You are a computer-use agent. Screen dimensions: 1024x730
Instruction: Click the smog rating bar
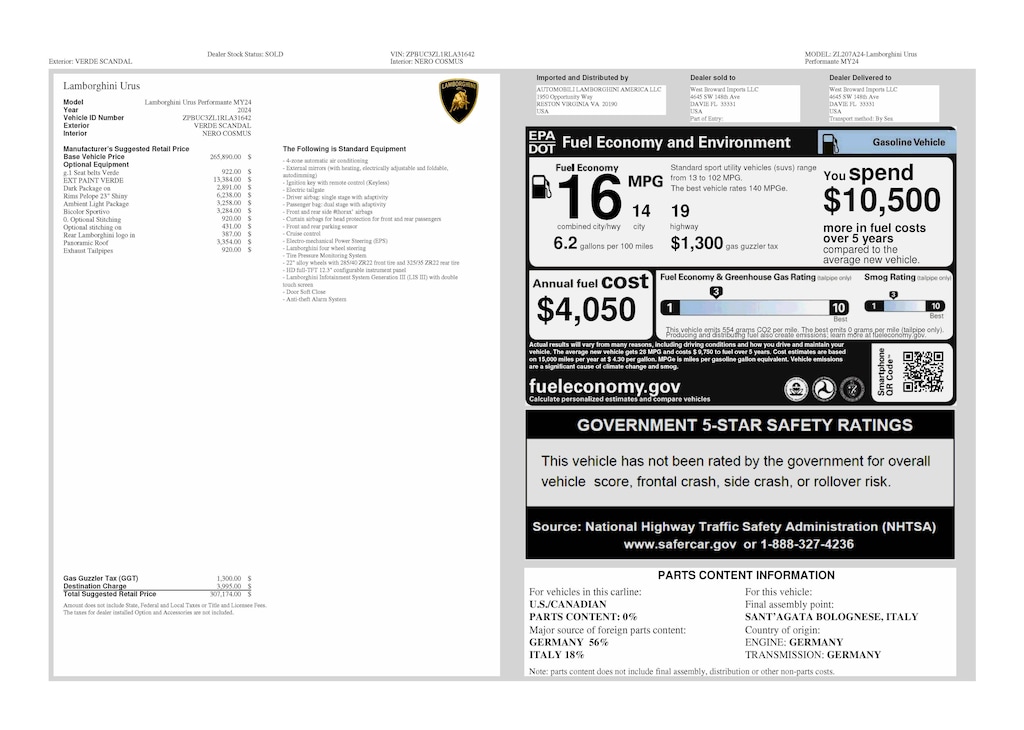(x=904, y=306)
